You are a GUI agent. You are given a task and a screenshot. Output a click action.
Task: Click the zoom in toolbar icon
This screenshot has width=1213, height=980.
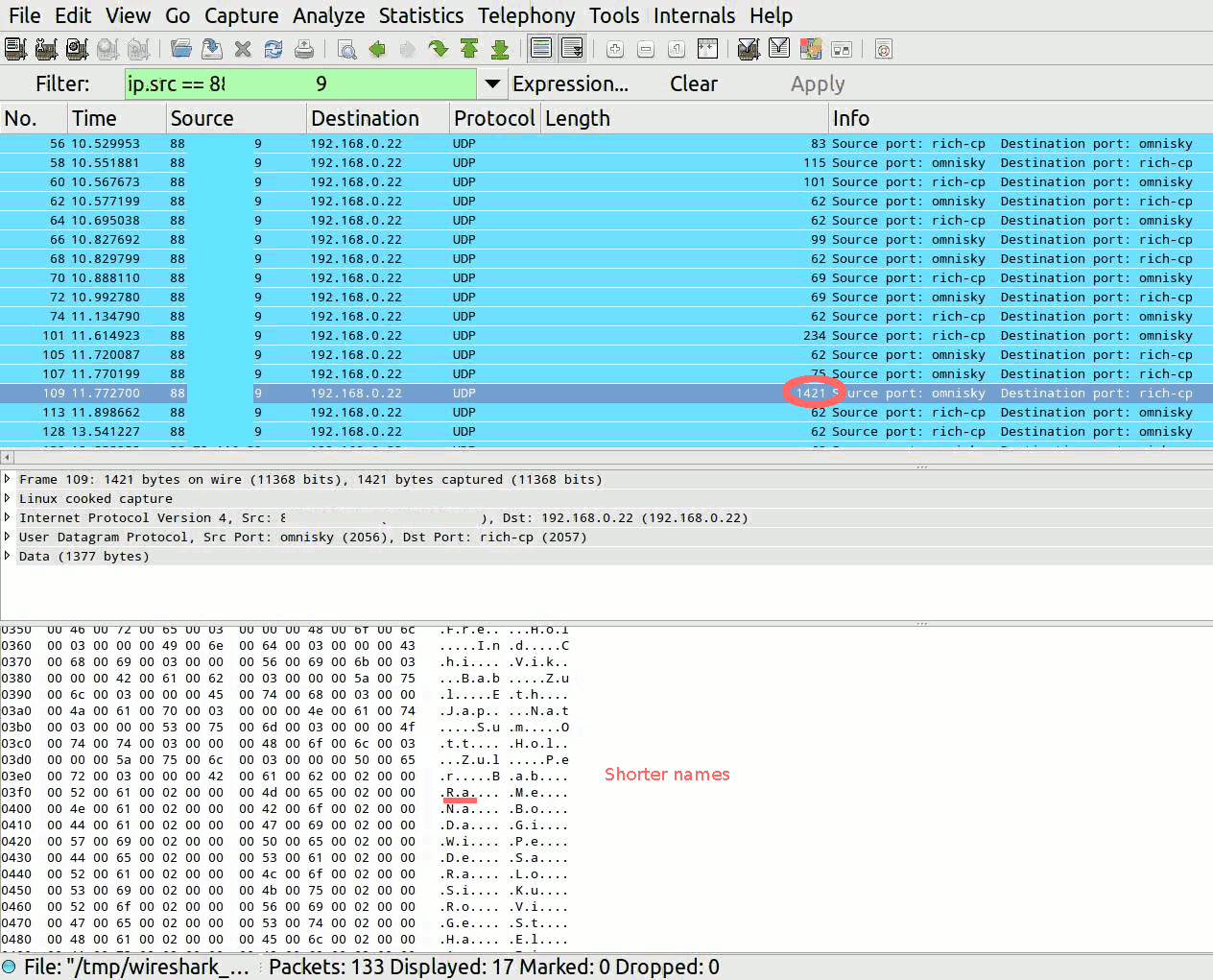tap(615, 49)
